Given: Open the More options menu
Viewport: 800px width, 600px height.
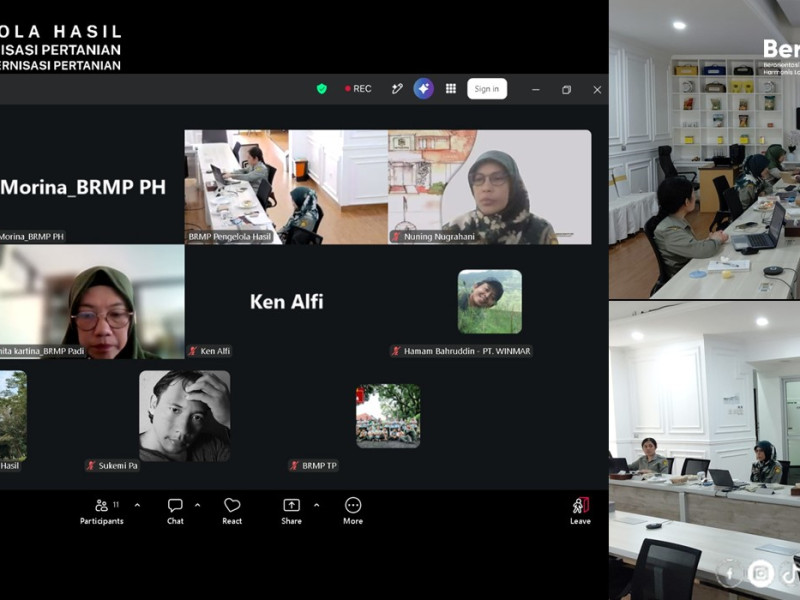Looking at the screenshot, I should 353,512.
